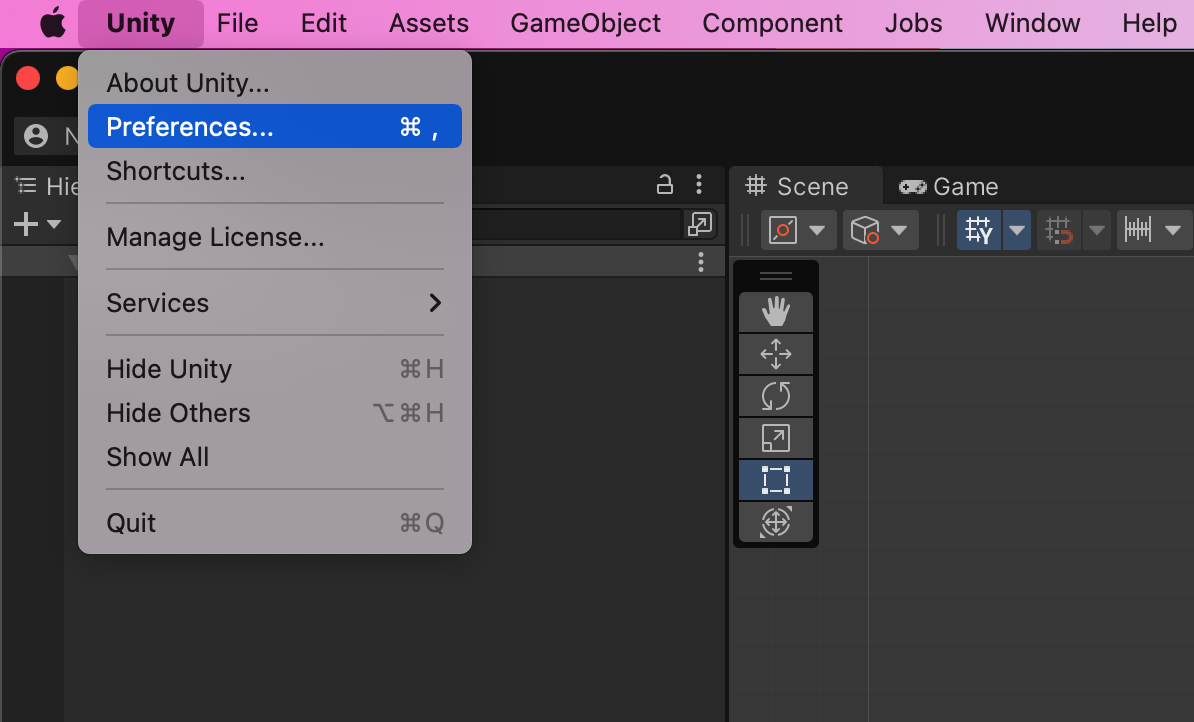Click the account profile icon
1194x722 pixels.
pos(36,136)
